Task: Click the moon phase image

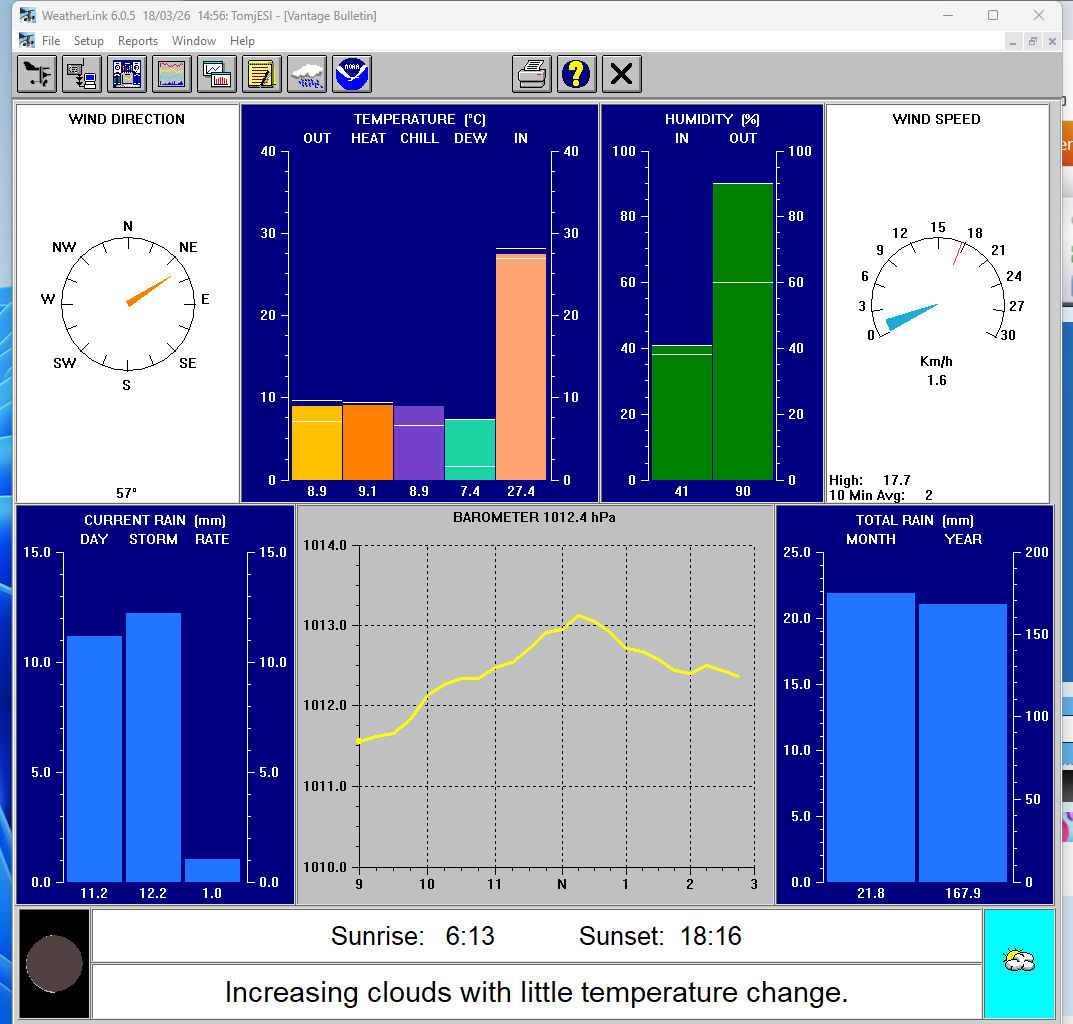Action: click(54, 964)
